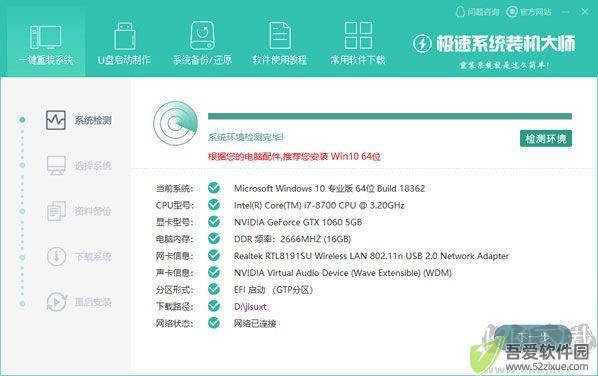Click the checkmark beside 电脑内存
This screenshot has width=598, height=376.
214,238
